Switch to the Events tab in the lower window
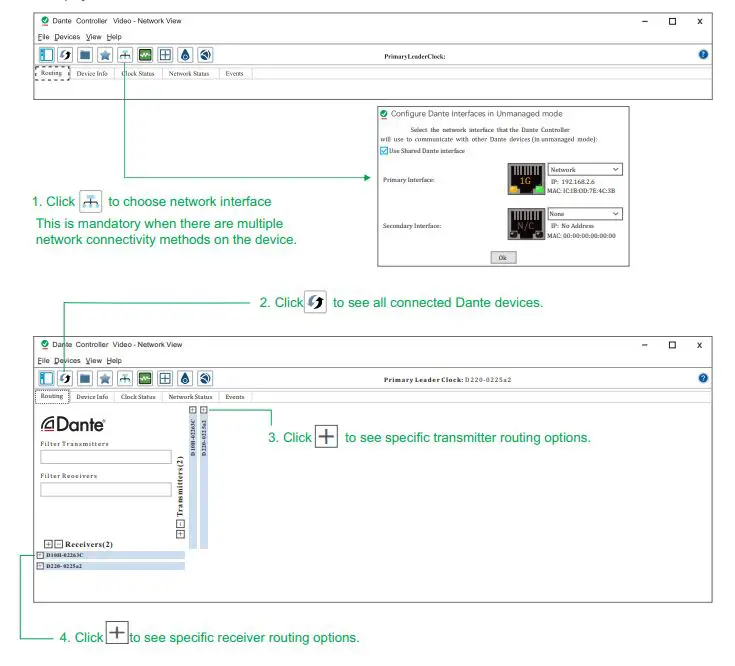 click(234, 397)
